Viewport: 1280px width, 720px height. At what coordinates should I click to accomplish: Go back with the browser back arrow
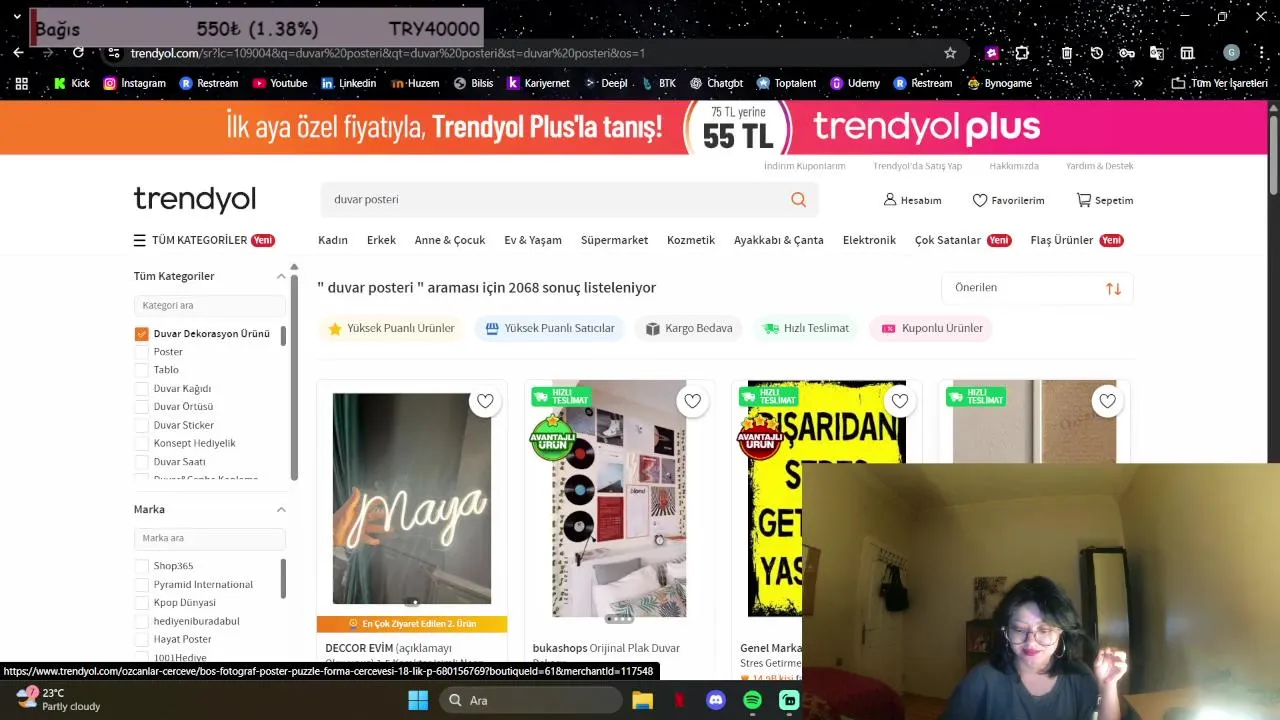click(18, 53)
